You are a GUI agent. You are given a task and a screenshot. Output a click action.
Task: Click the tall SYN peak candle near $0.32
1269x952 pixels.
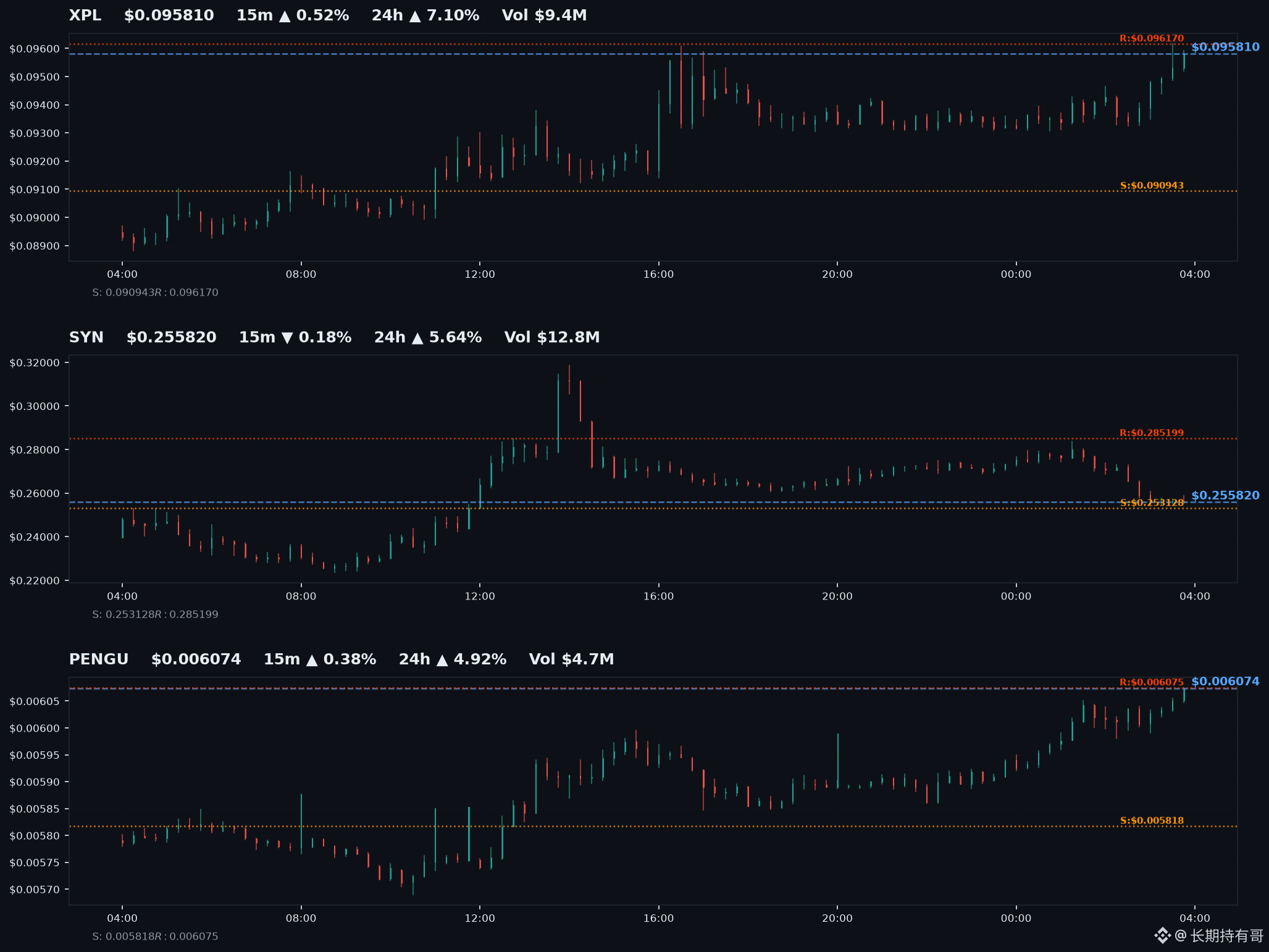pos(569,380)
